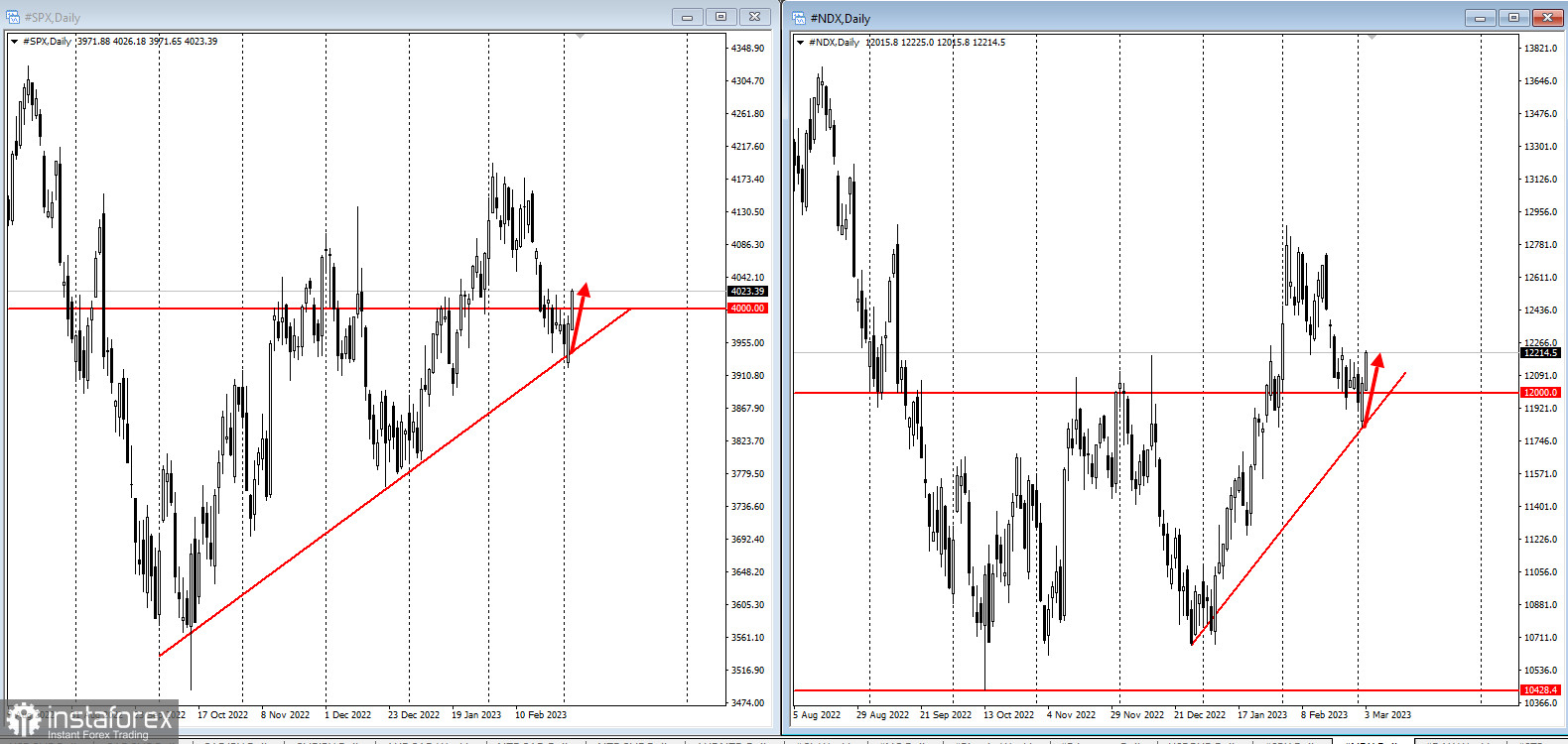Click the 4023.39 current price label
Image resolution: width=1568 pixels, height=744 pixels.
coord(747,292)
